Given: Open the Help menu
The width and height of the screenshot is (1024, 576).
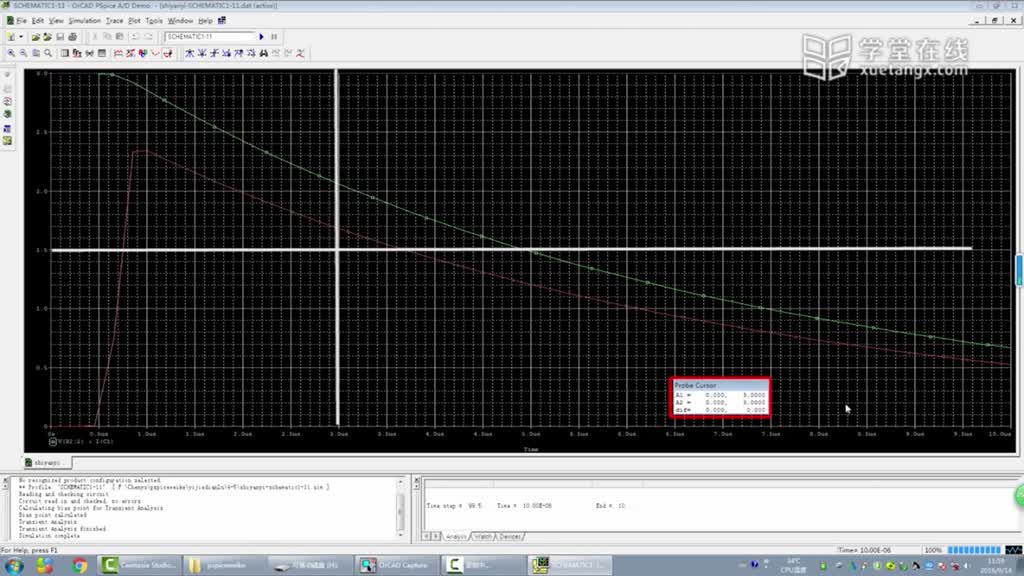Looking at the screenshot, I should pyautogui.click(x=205, y=21).
